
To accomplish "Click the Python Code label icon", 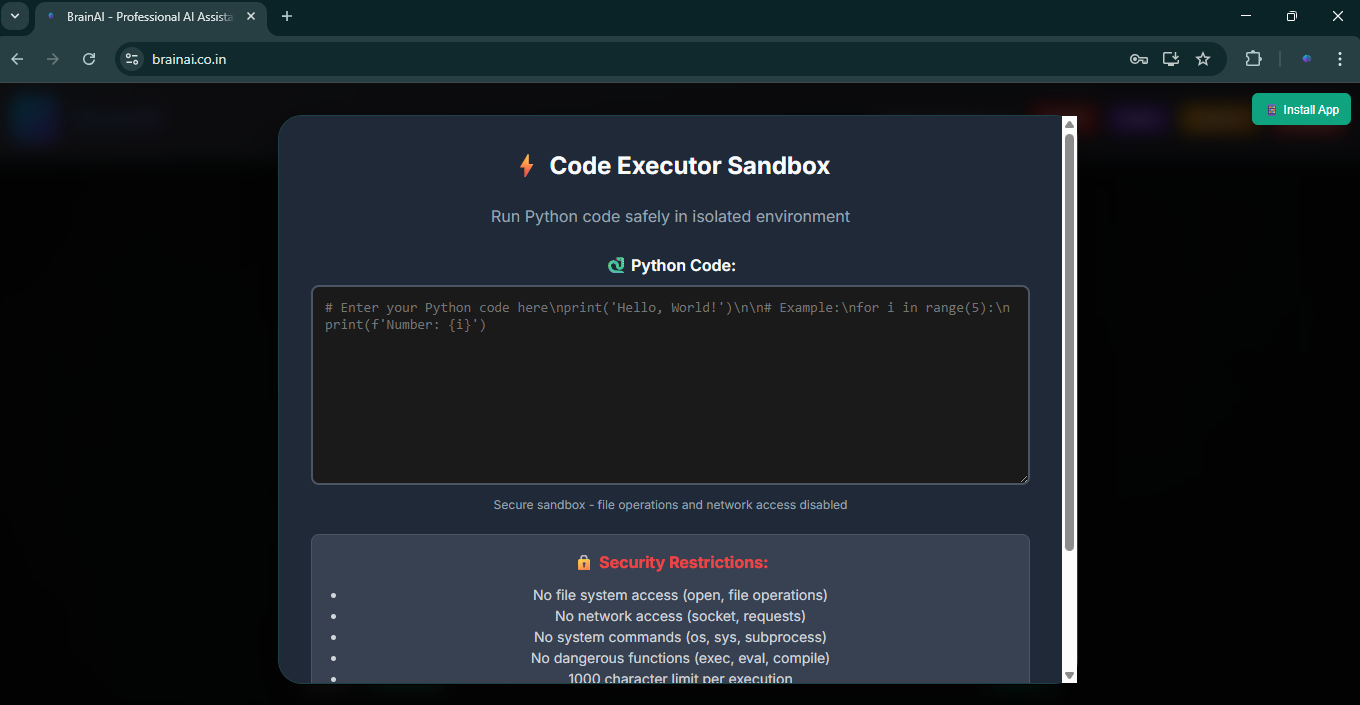I will coord(616,266).
